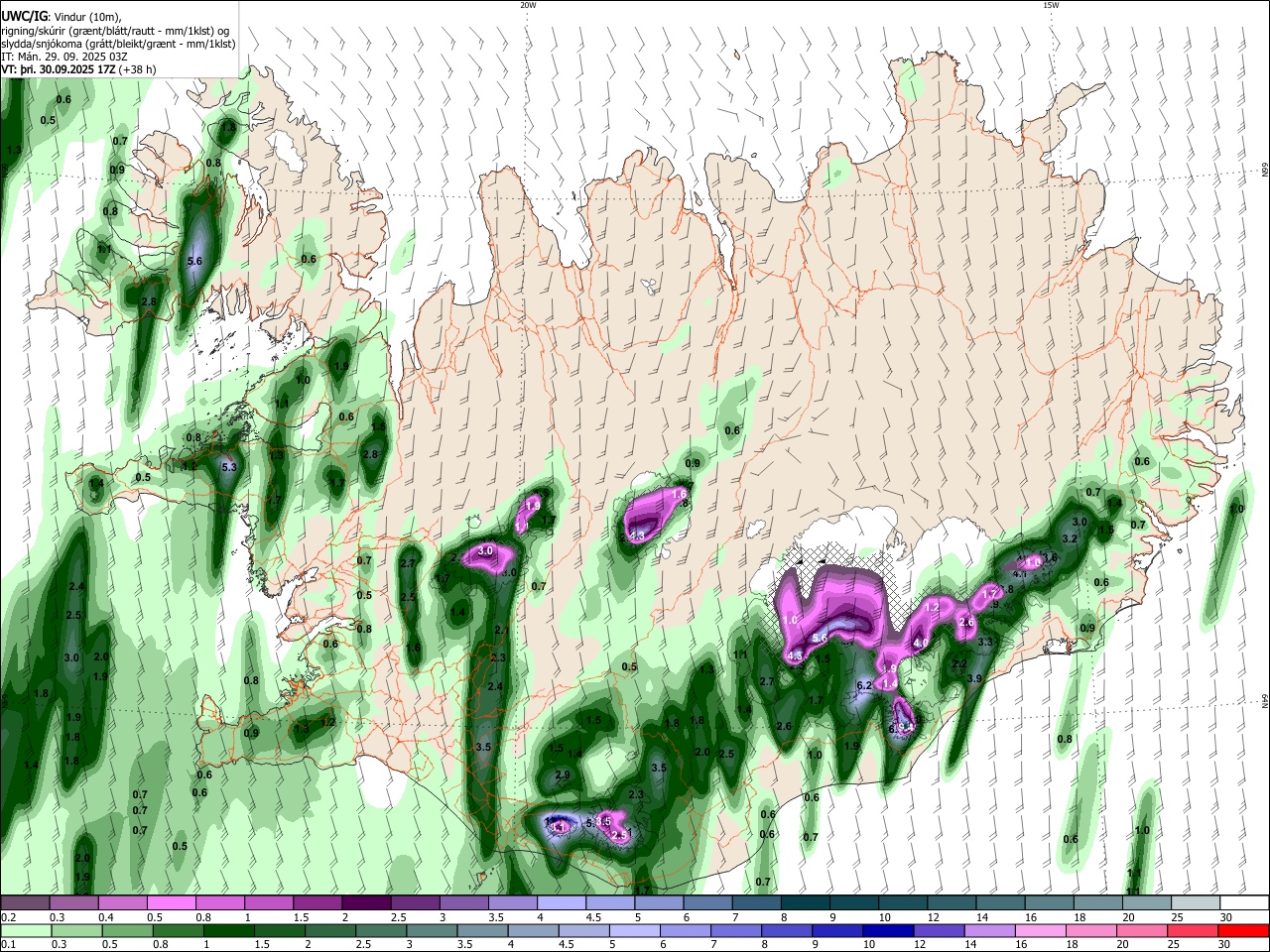Image resolution: width=1270 pixels, height=952 pixels.
Task: Click the 6.2 precipitation value on the map
Action: 863,685
